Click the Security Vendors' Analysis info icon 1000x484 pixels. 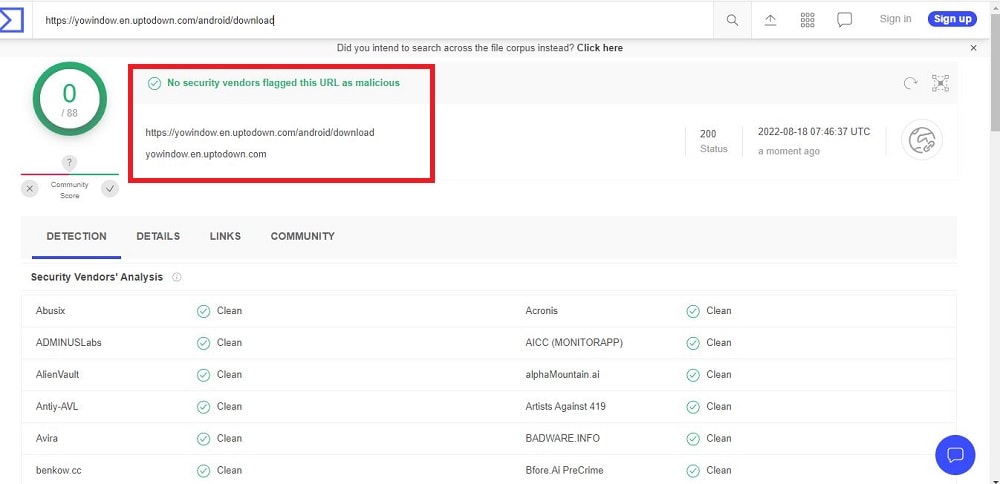[177, 277]
